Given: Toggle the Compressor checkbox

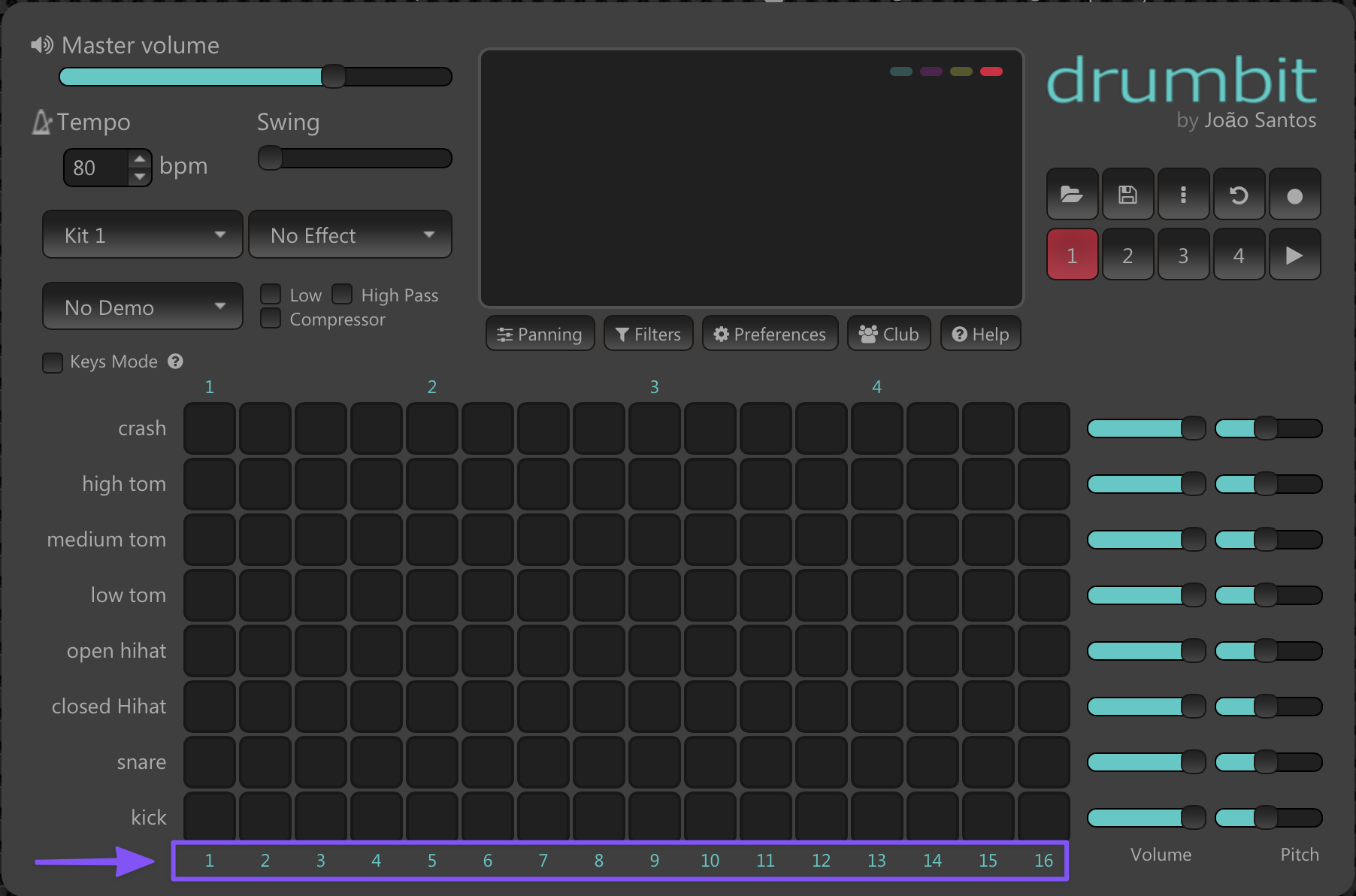Looking at the screenshot, I should [x=271, y=319].
